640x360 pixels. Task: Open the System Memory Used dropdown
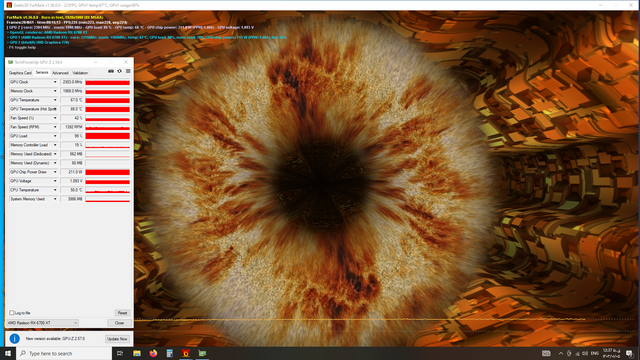coord(55,199)
